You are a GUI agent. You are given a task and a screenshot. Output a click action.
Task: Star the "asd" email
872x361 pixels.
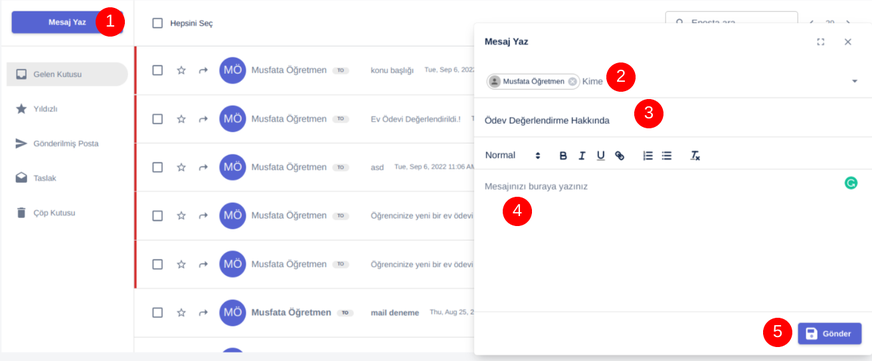tap(181, 167)
